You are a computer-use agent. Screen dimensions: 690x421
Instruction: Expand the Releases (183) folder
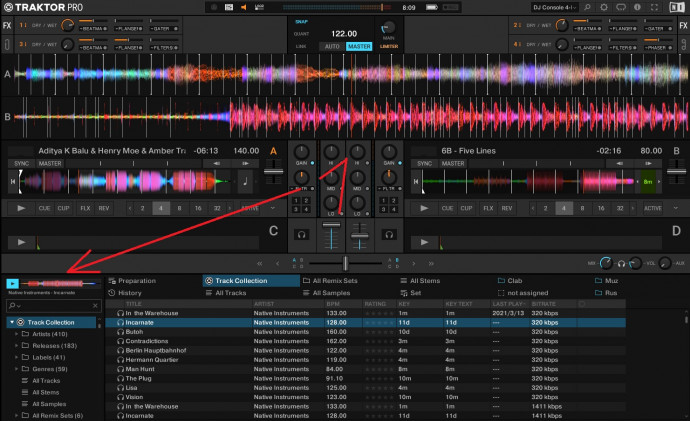(x=16, y=346)
